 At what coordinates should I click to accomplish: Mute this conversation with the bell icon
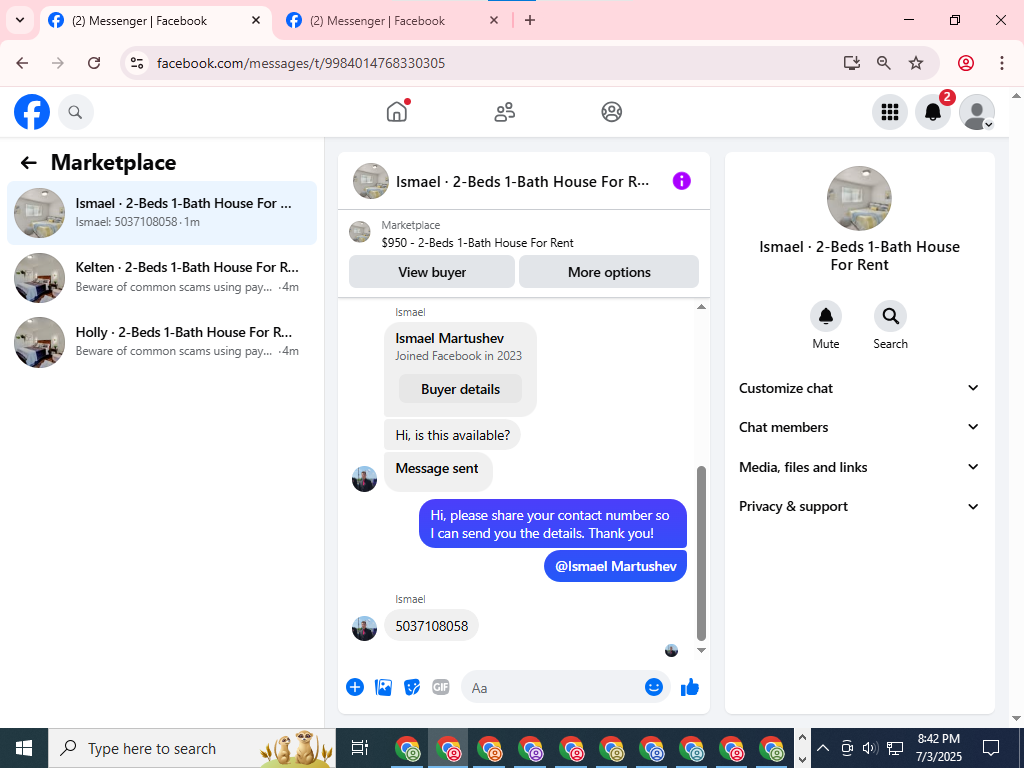(825, 317)
